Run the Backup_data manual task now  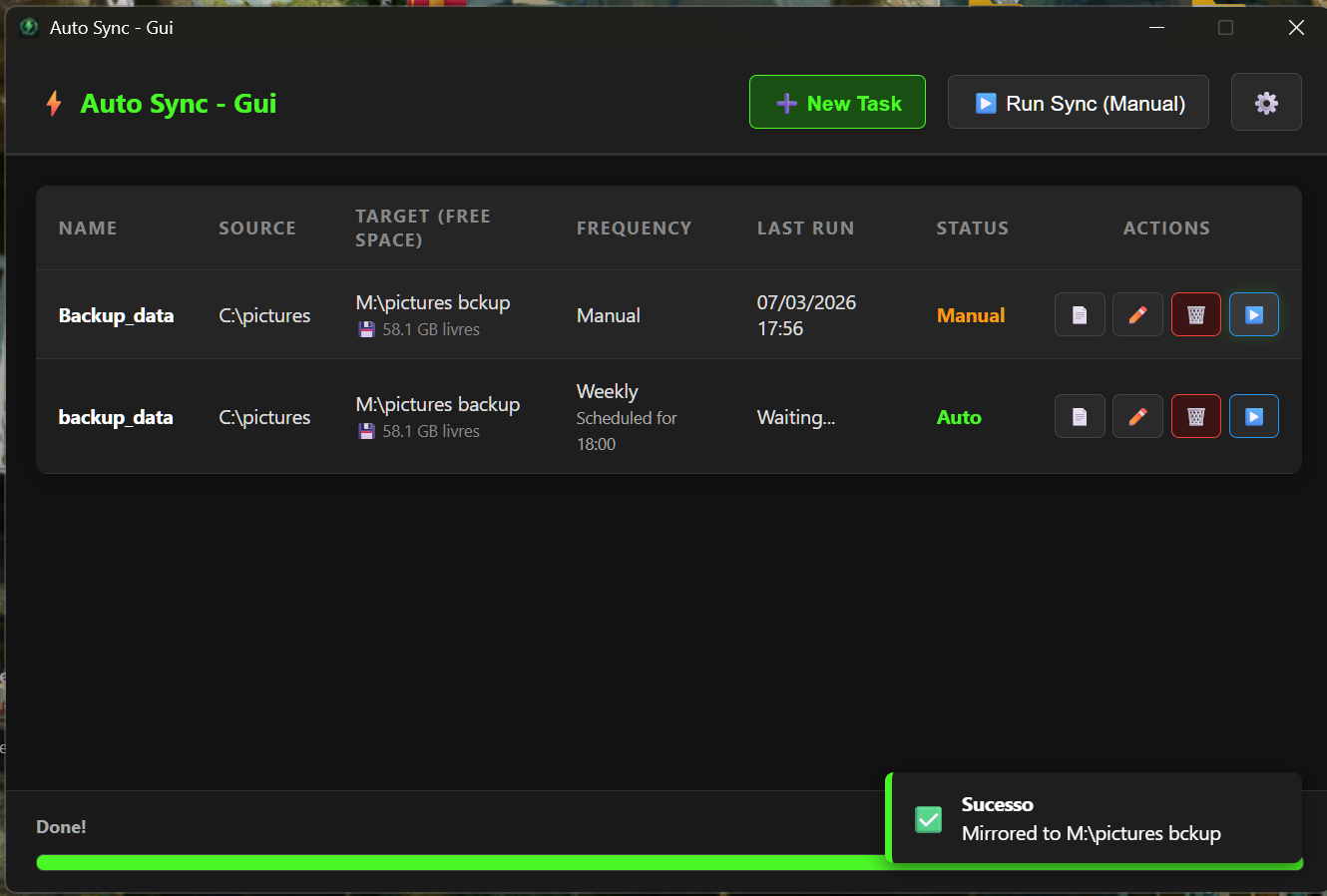pos(1254,315)
